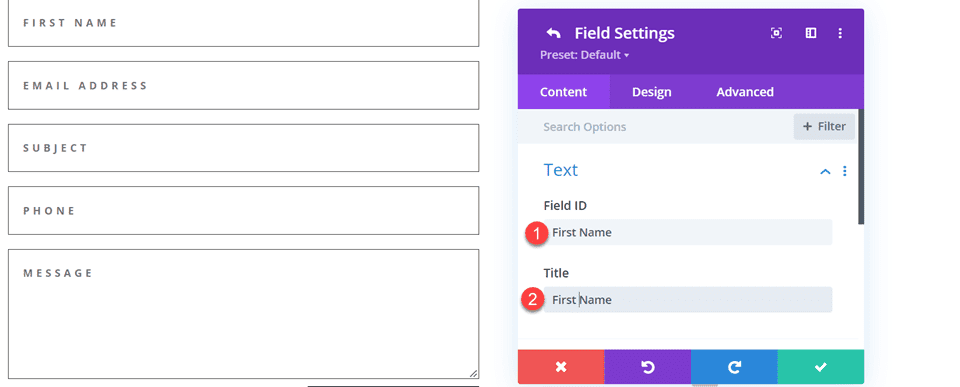
Task: Open the Preset: Default dropdown
Action: (x=585, y=54)
